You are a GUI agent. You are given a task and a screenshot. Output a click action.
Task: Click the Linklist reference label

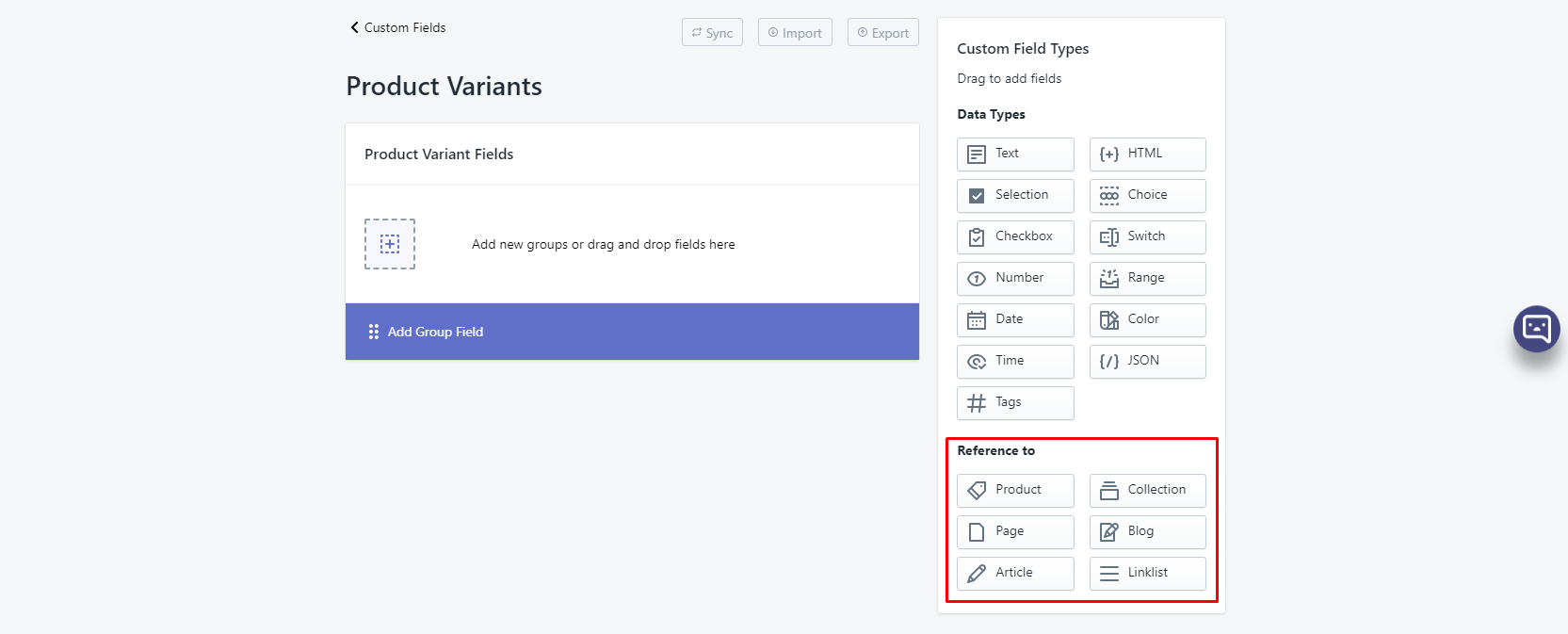click(x=1147, y=572)
